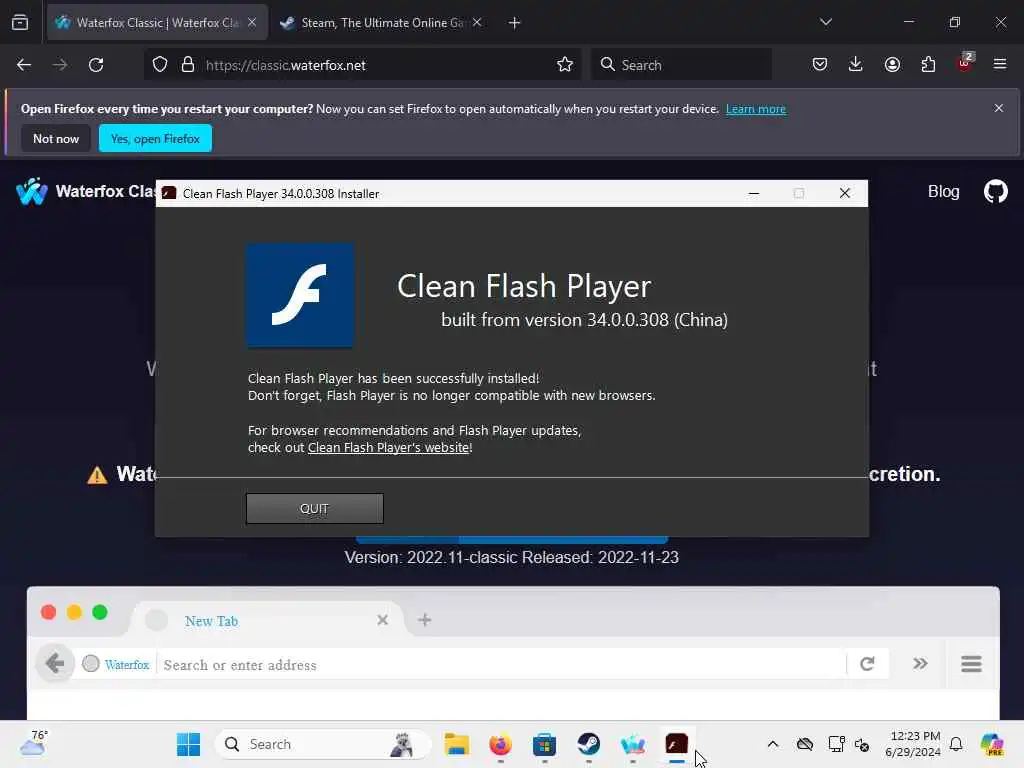Open the network display tray icon
This screenshot has width=1024, height=768.
pyautogui.click(x=836, y=744)
